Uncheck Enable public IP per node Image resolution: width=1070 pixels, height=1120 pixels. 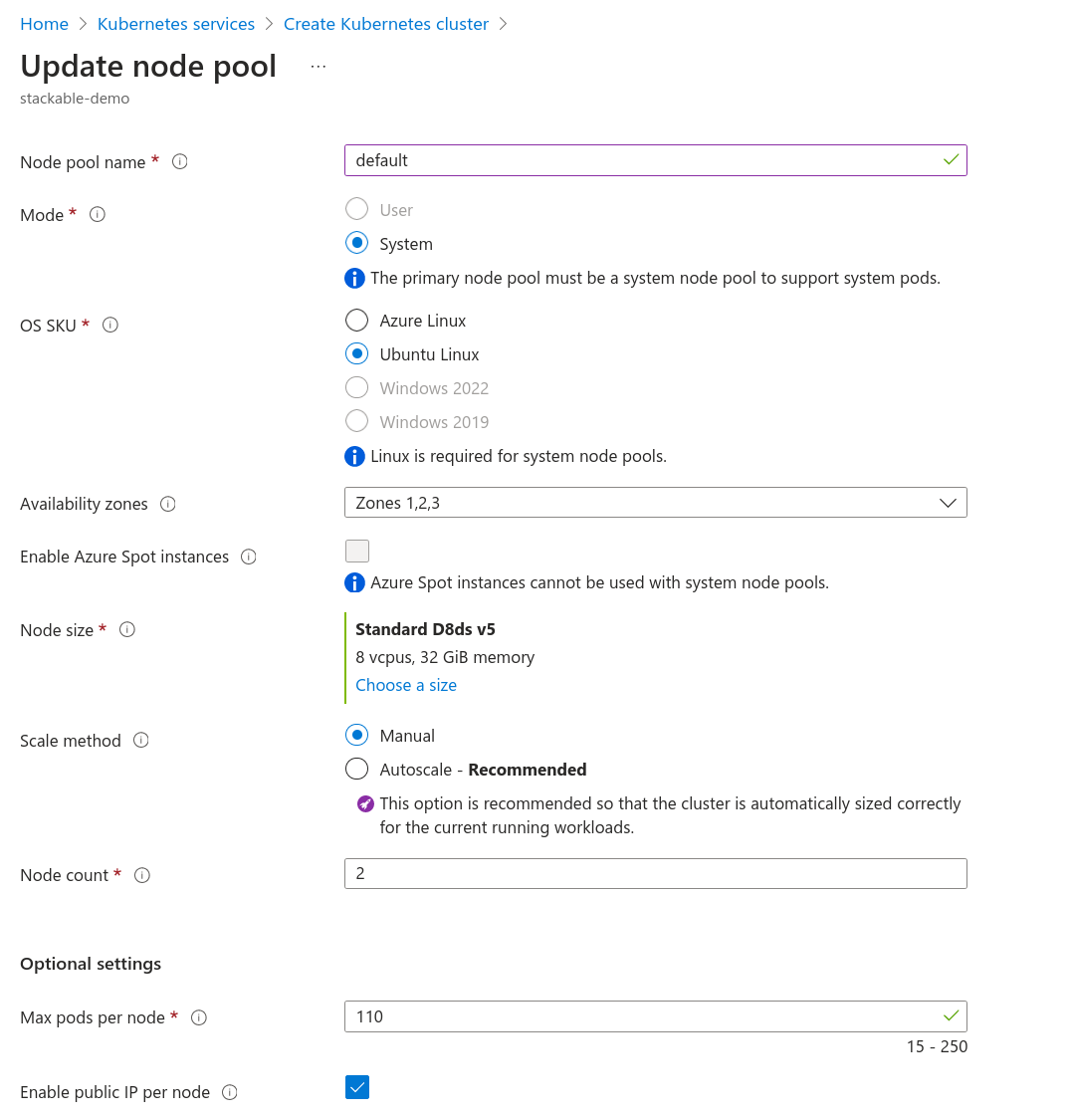click(357, 1087)
